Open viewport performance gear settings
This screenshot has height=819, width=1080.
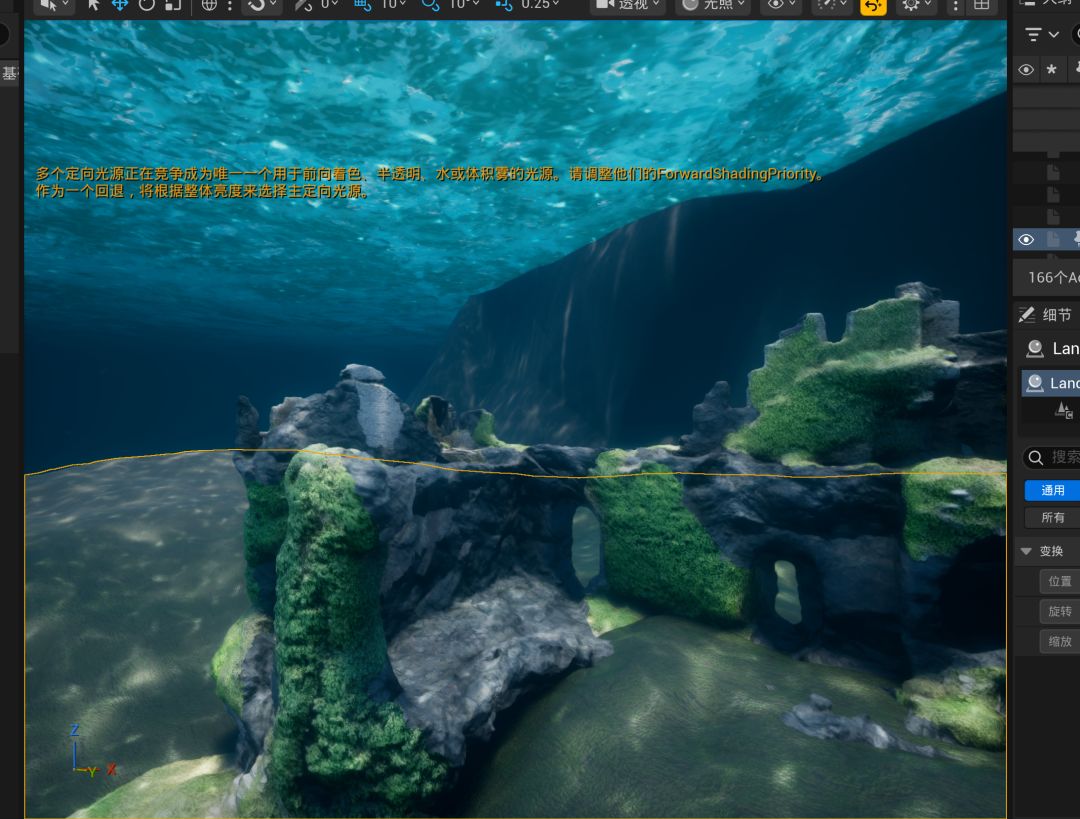pos(916,5)
